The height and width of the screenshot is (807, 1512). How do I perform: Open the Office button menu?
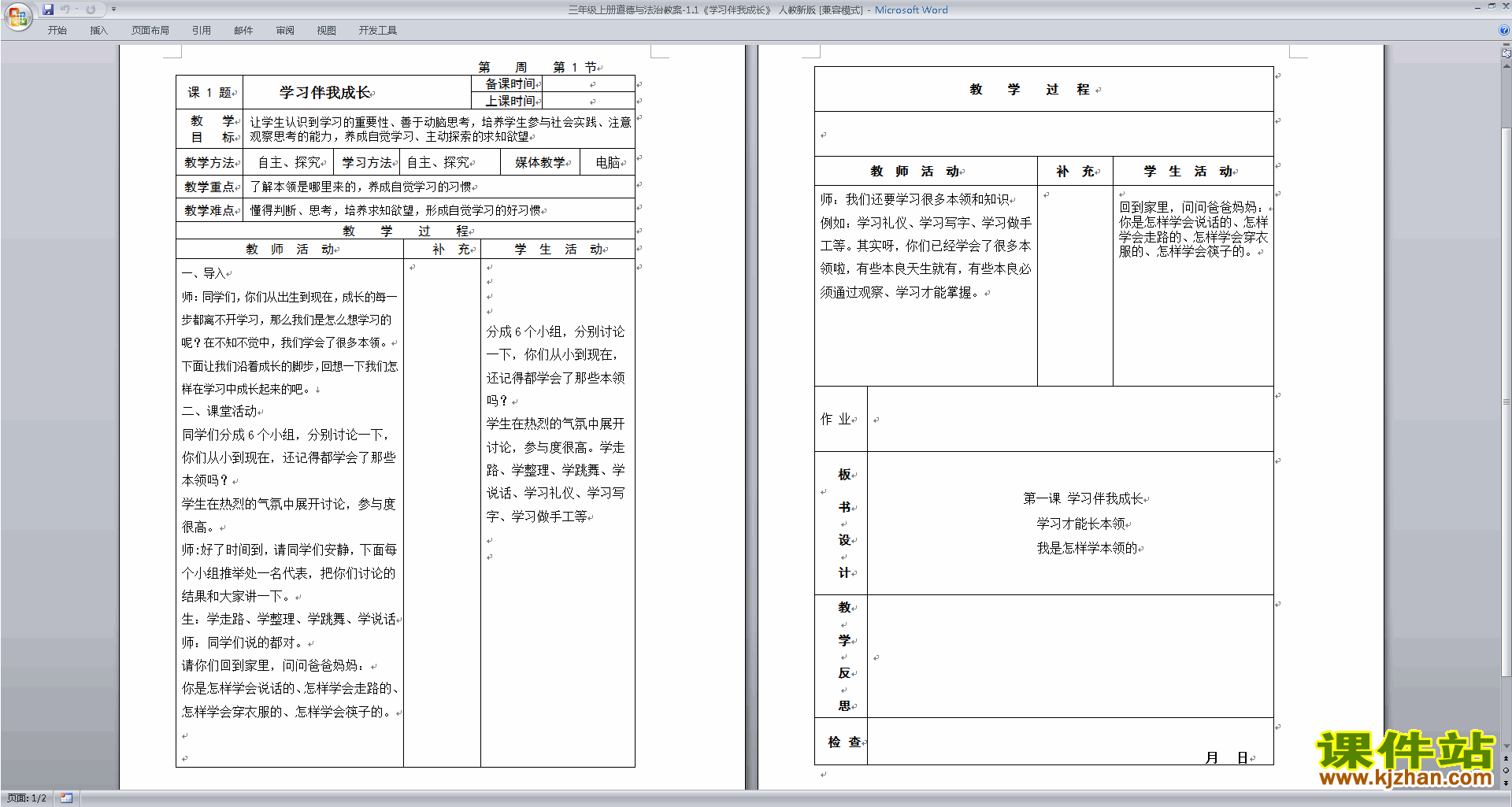point(17,17)
